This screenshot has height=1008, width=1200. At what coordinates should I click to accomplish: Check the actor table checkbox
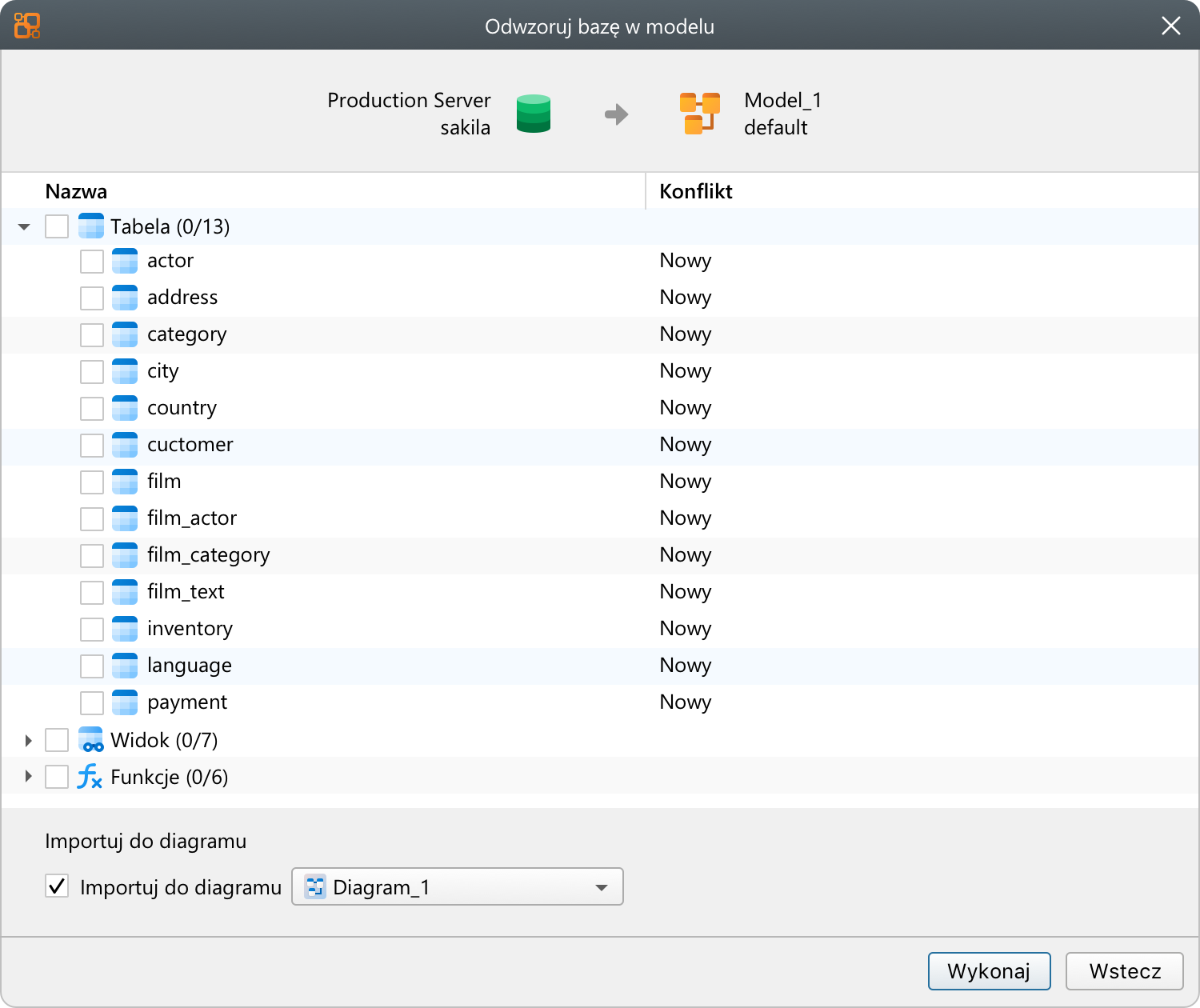pos(92,262)
